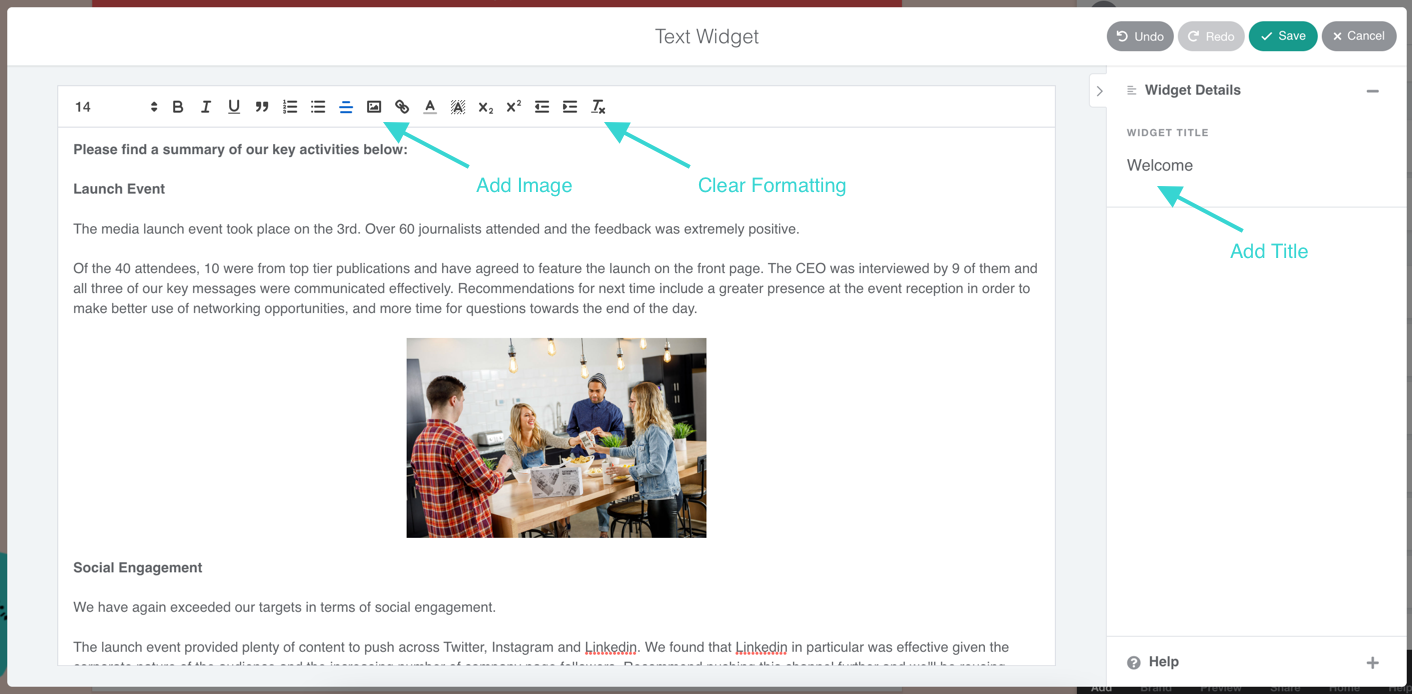This screenshot has height=694, width=1412.
Task: Toggle center alignment in toolbar
Action: [x=346, y=107]
